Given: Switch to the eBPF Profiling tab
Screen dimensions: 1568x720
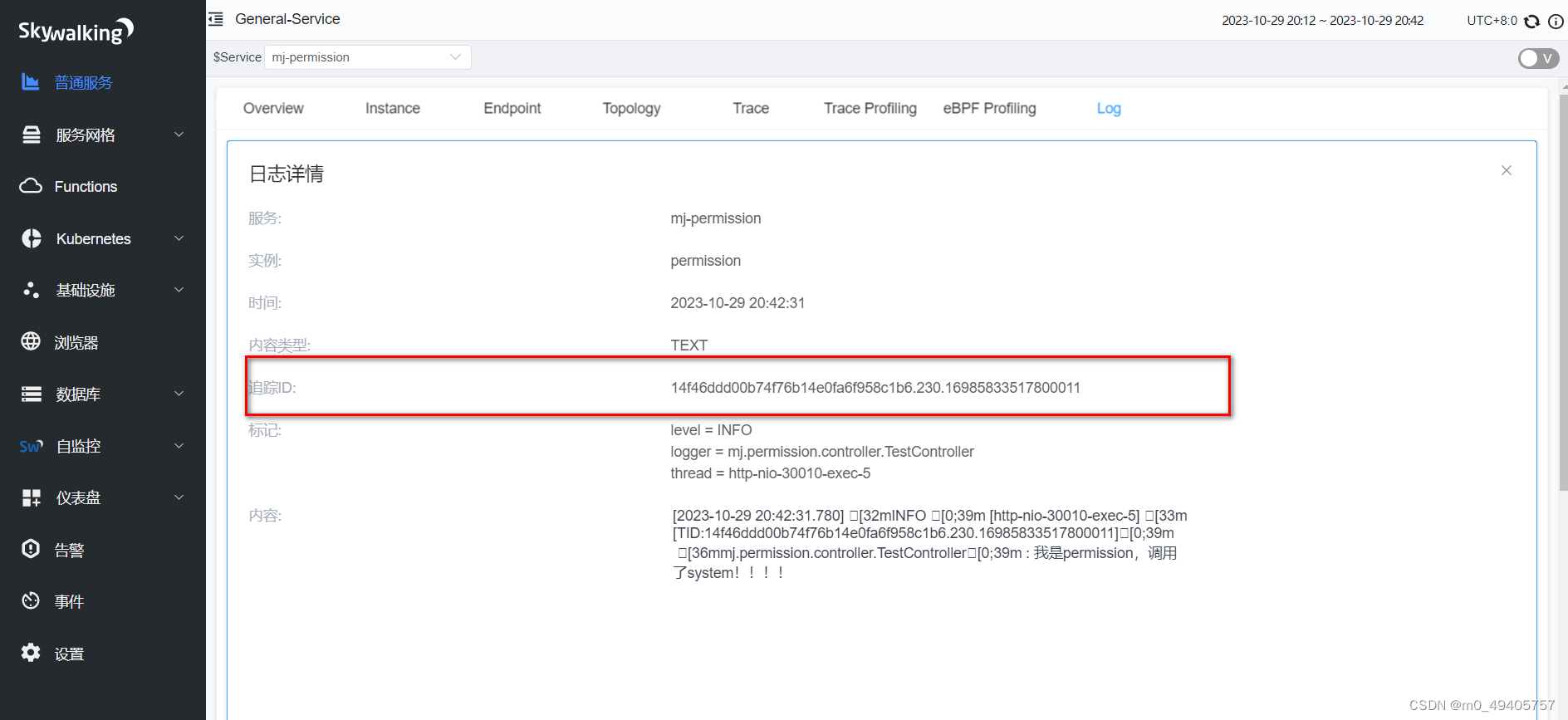Looking at the screenshot, I should tap(990, 109).
